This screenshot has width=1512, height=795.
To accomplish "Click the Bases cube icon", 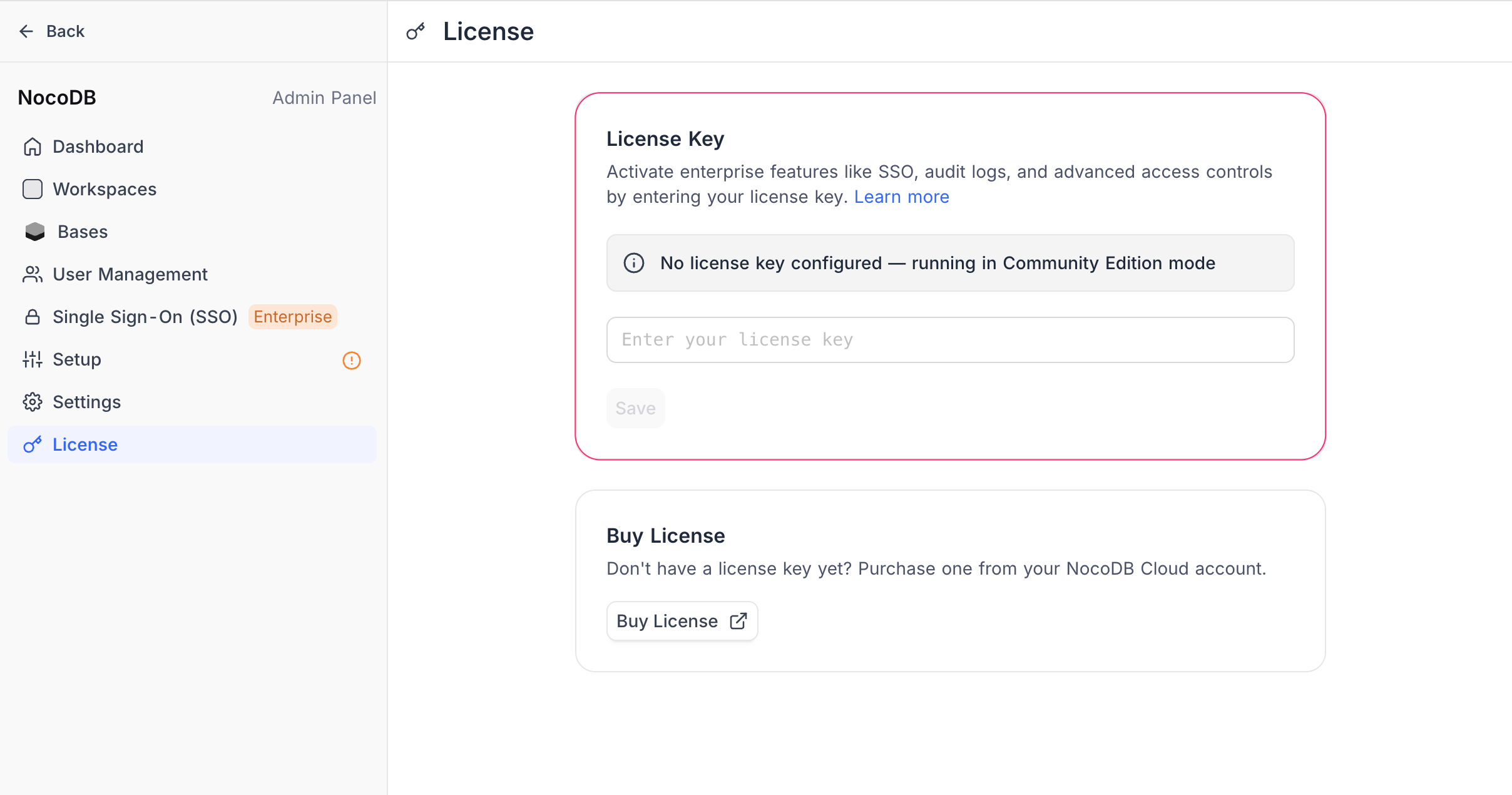I will (x=35, y=232).
